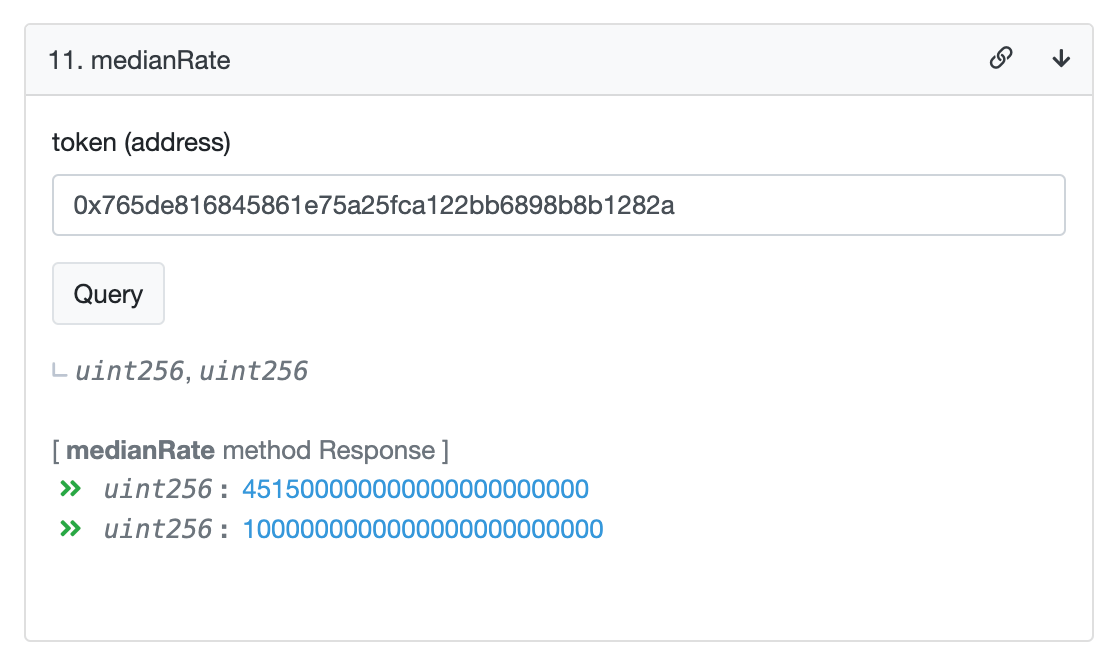
Task: Click first green double-chevron response icon
Action: [x=70, y=488]
